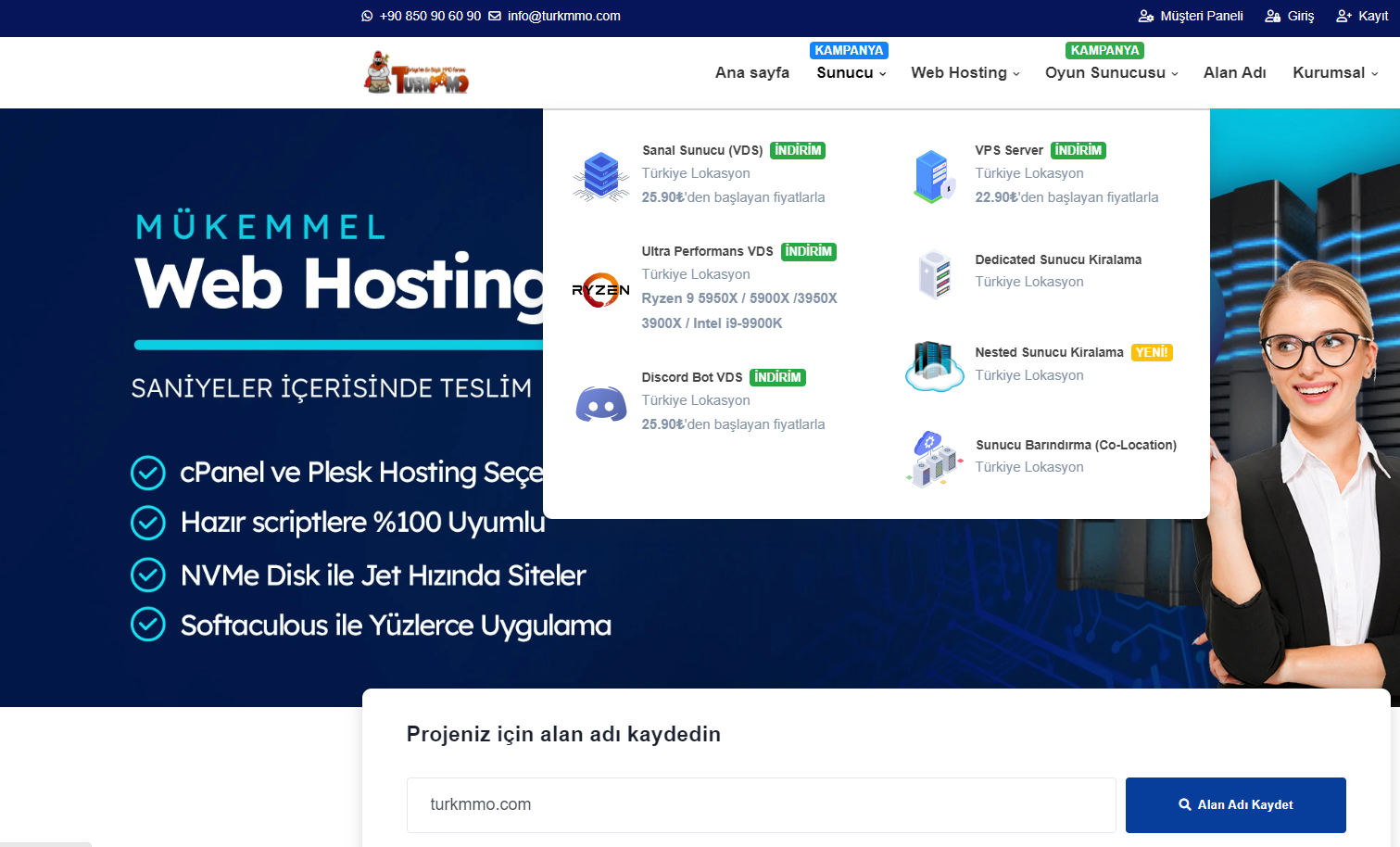Click the +90 850 90 60 90 phone number
The height and width of the screenshot is (847, 1400).
pos(430,16)
